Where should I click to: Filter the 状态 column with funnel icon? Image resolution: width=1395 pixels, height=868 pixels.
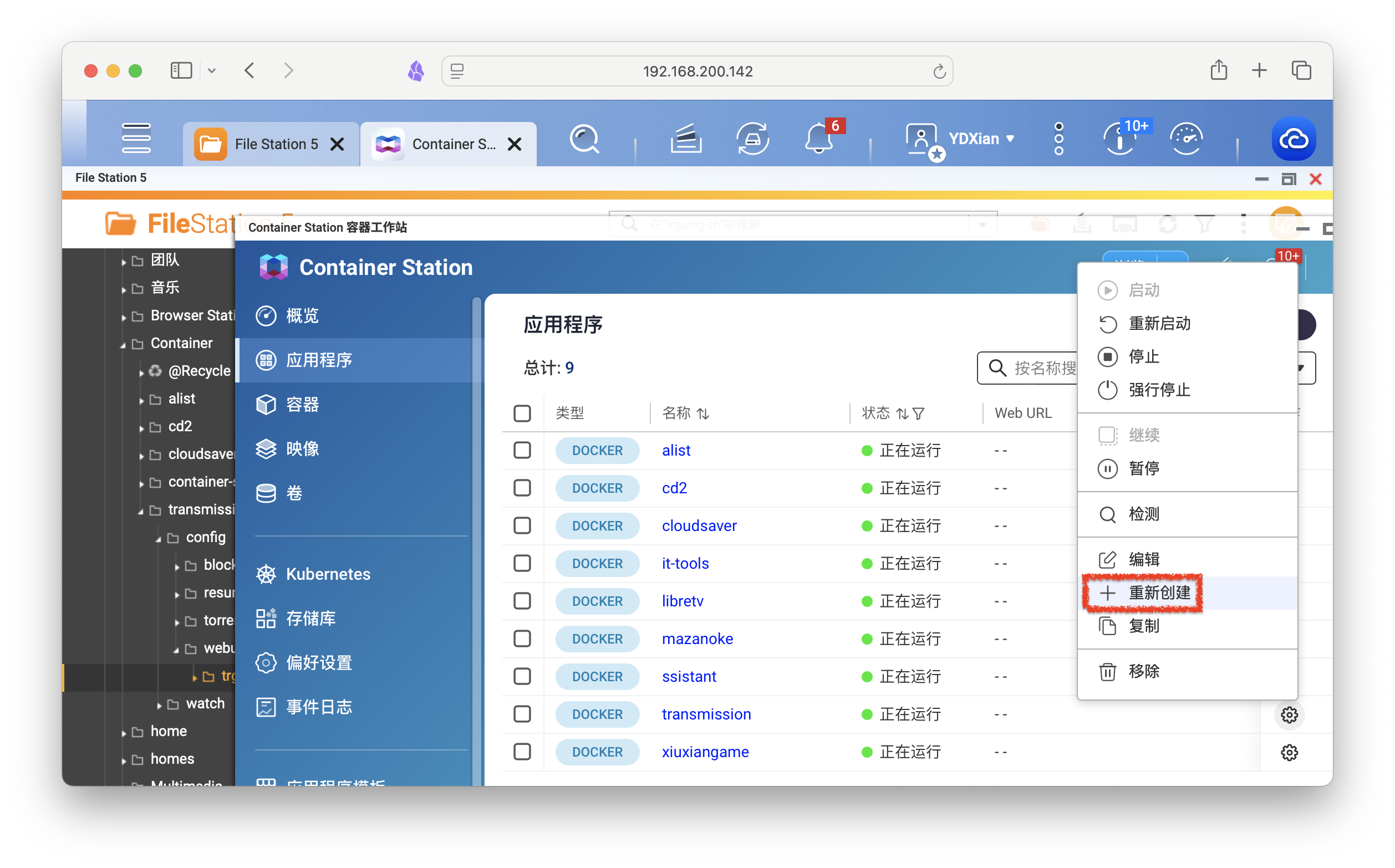point(918,414)
